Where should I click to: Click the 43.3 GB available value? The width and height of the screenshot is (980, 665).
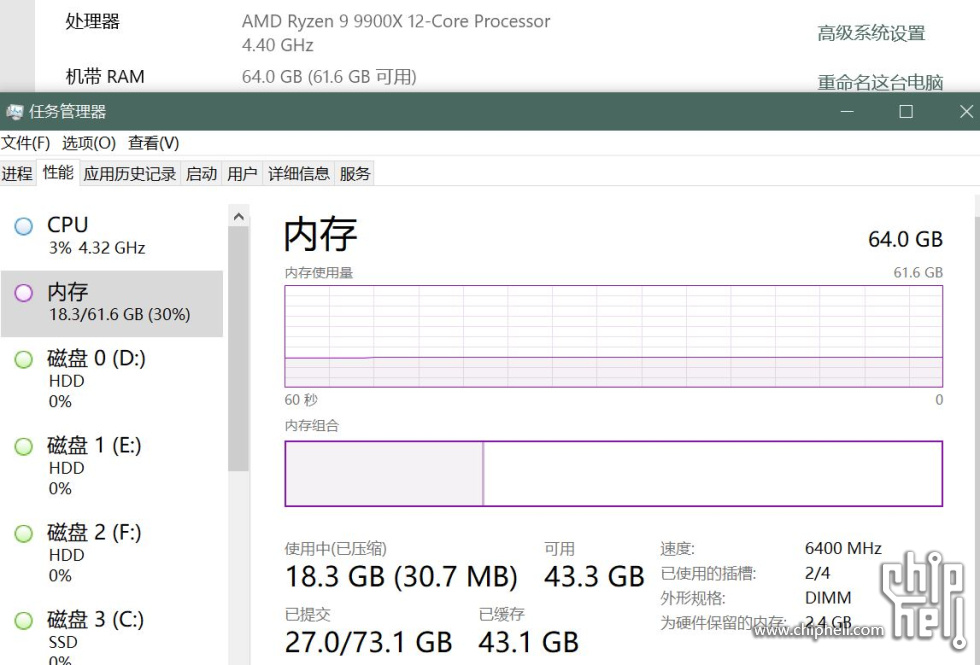point(594,577)
